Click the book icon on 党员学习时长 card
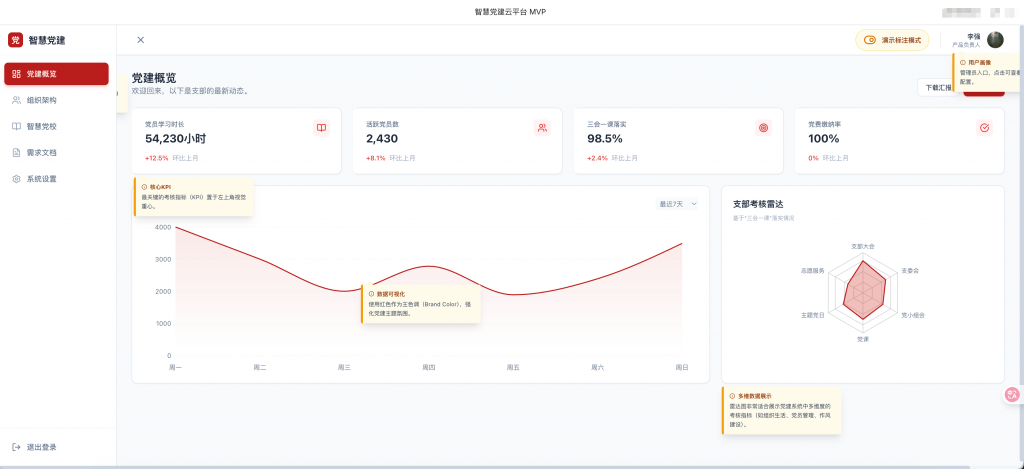Screen dimensions: 1024x469 point(321,128)
